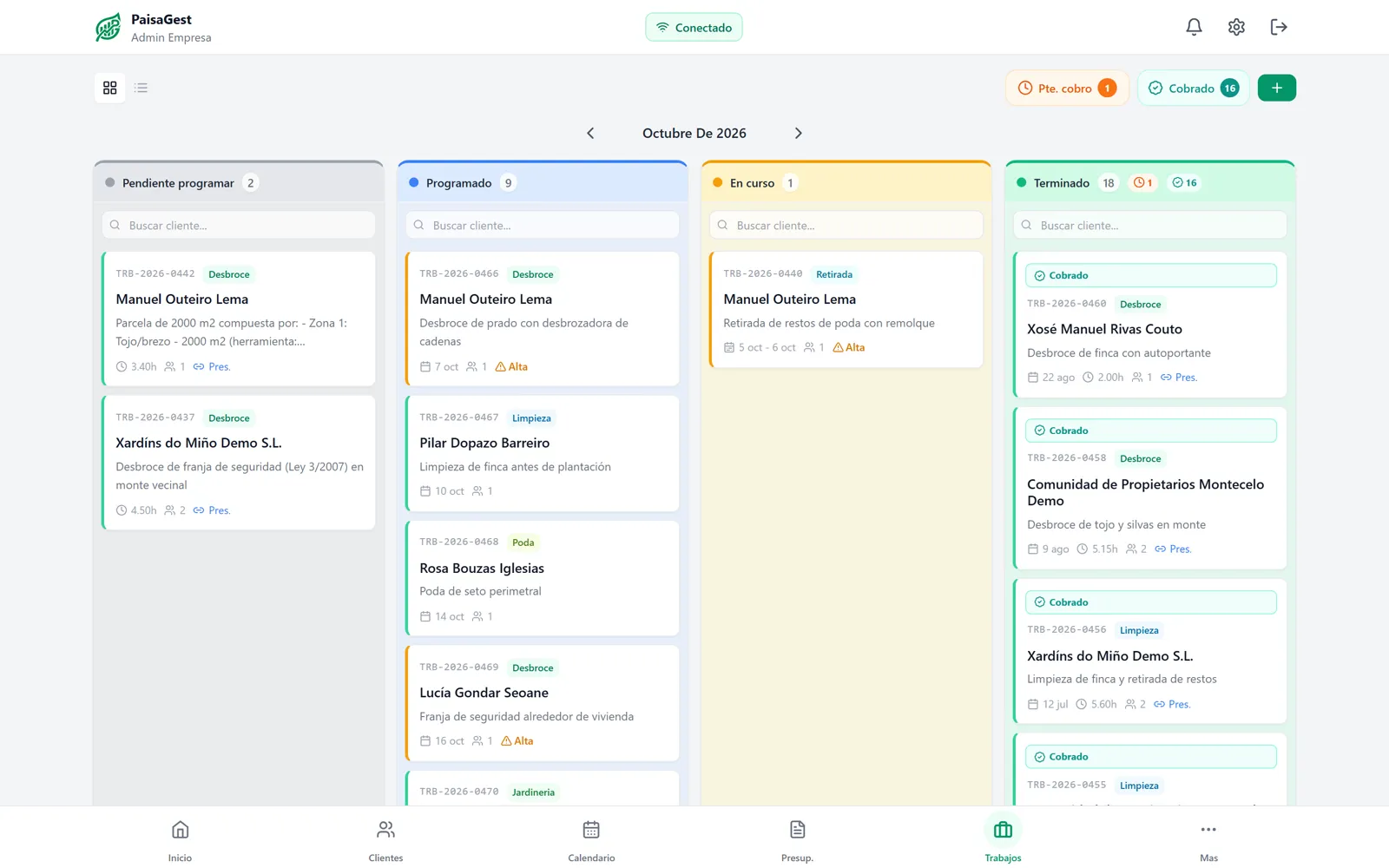Open settings gear icon

pos(1236,27)
